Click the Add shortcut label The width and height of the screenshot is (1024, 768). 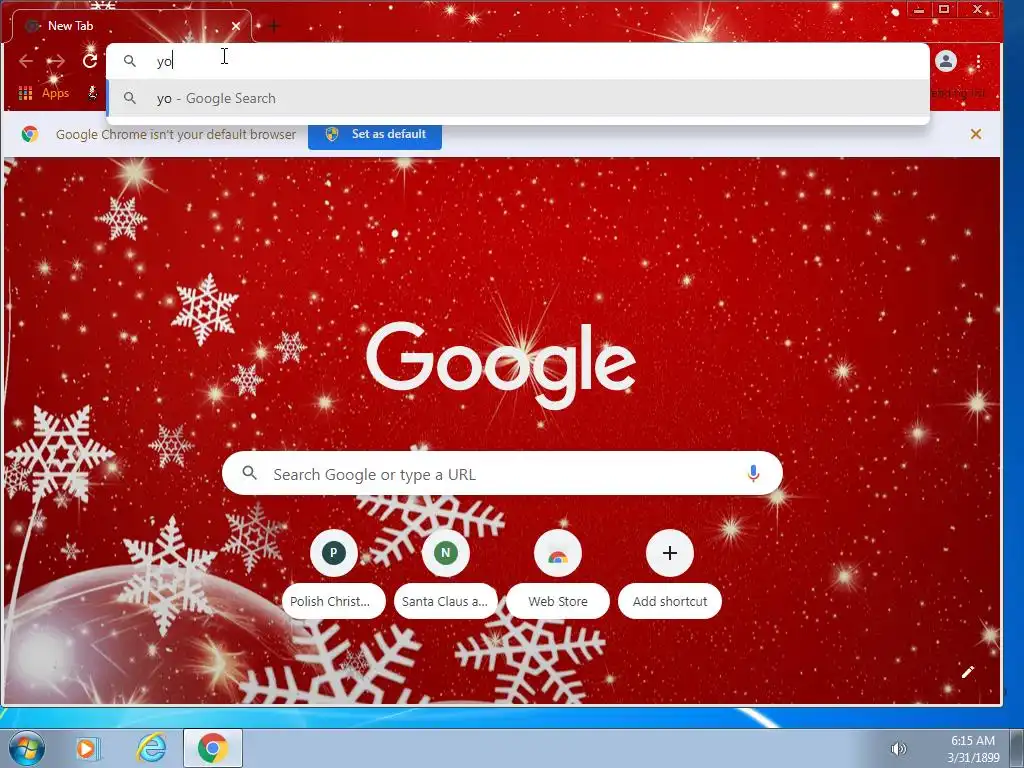tap(670, 601)
